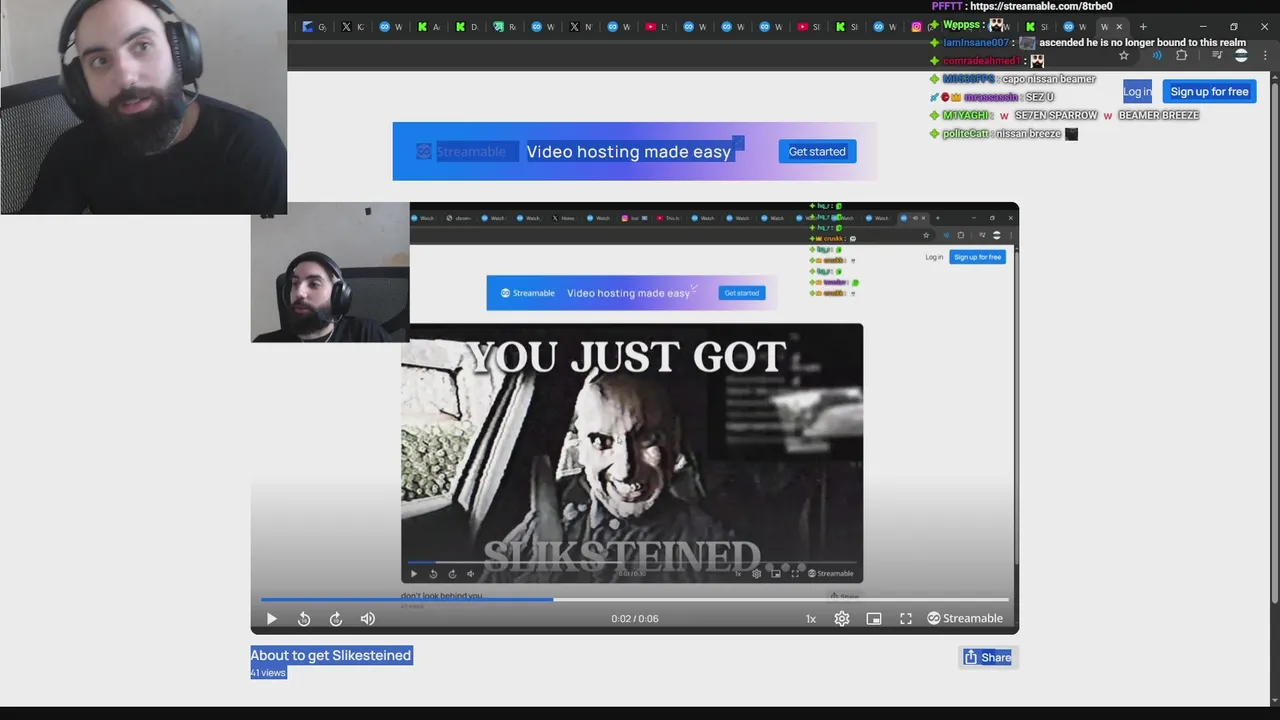The width and height of the screenshot is (1280, 720).
Task: Switch to the Instagram tab
Action: [x=916, y=27]
